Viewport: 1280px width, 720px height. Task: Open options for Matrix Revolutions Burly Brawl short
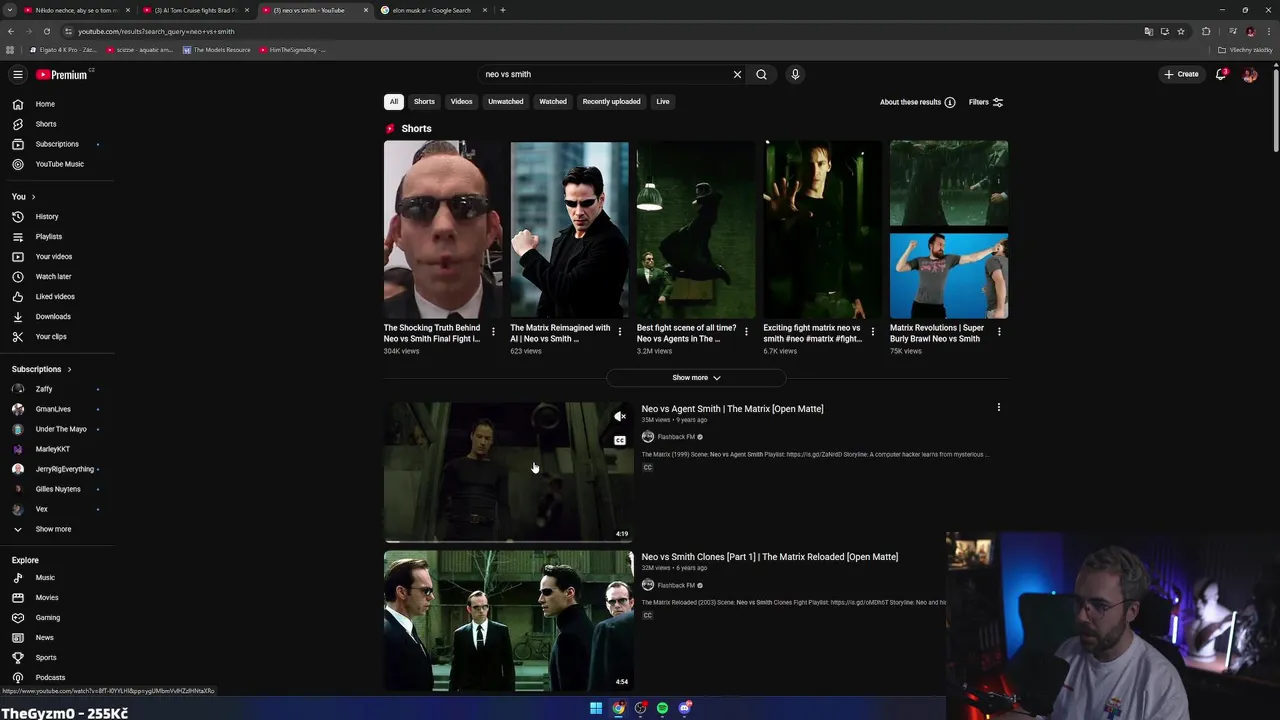[x=999, y=332]
